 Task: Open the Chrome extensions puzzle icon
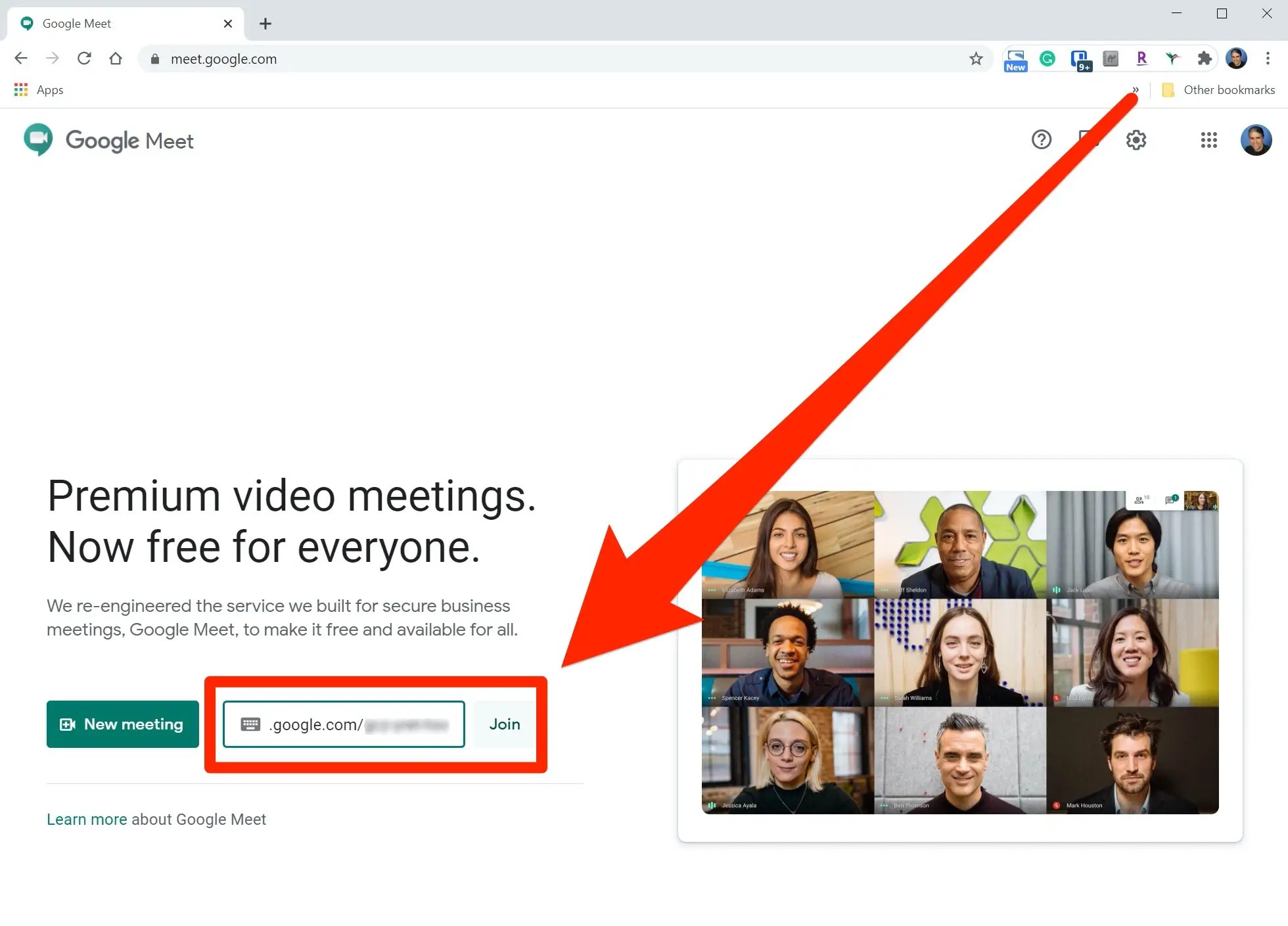point(1204,58)
